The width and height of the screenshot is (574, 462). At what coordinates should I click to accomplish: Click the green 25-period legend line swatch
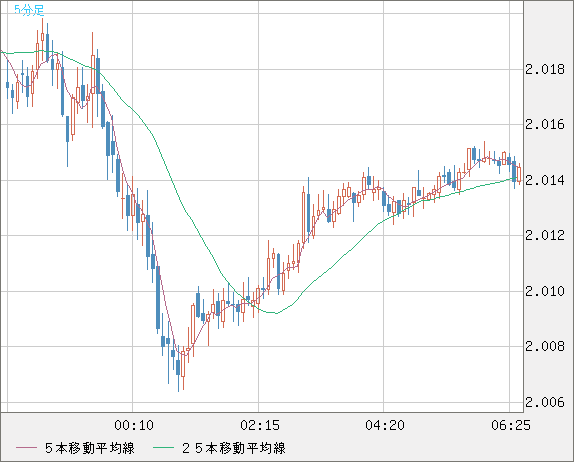point(163,448)
